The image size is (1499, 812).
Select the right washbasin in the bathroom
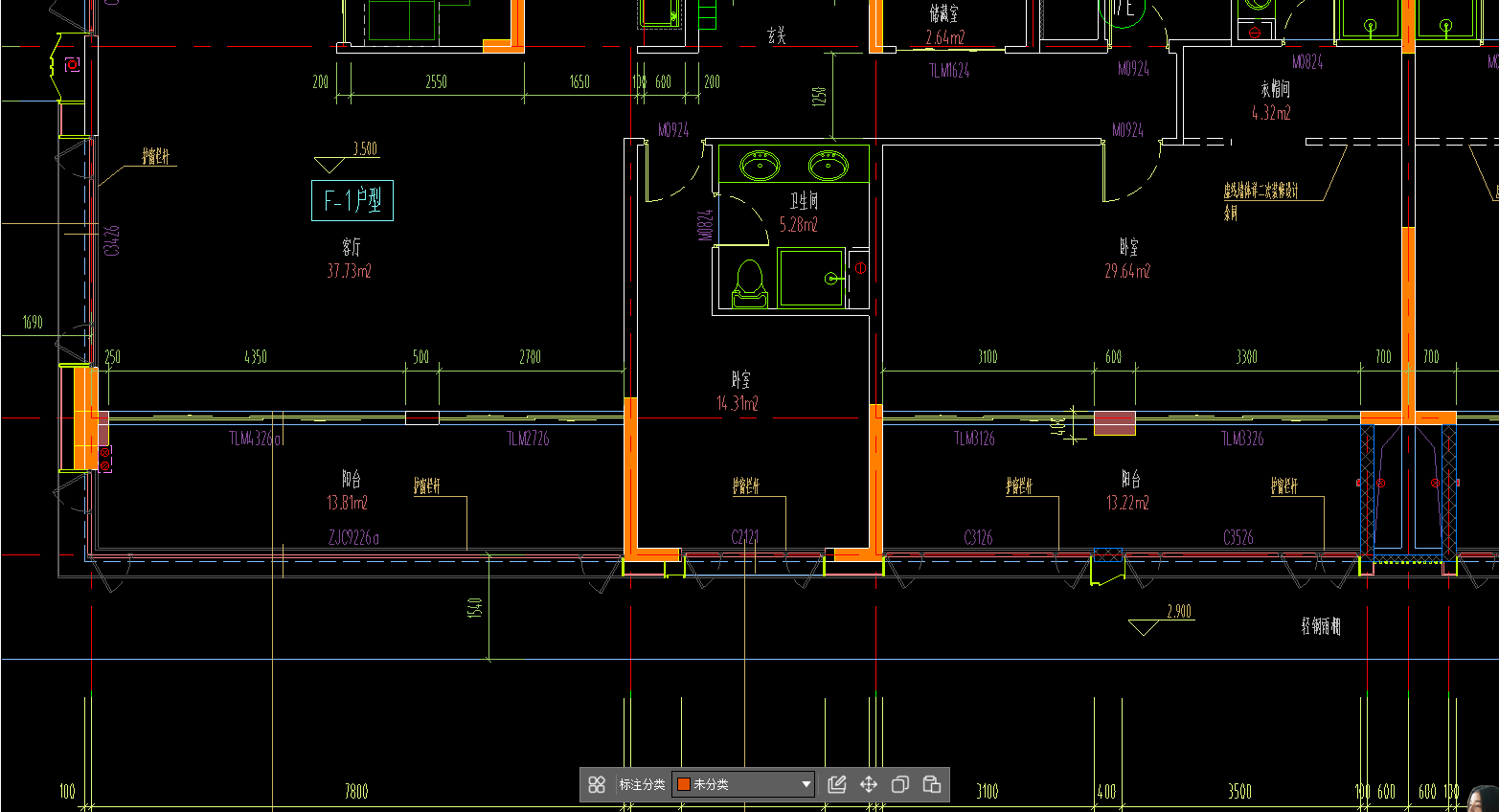point(829,165)
